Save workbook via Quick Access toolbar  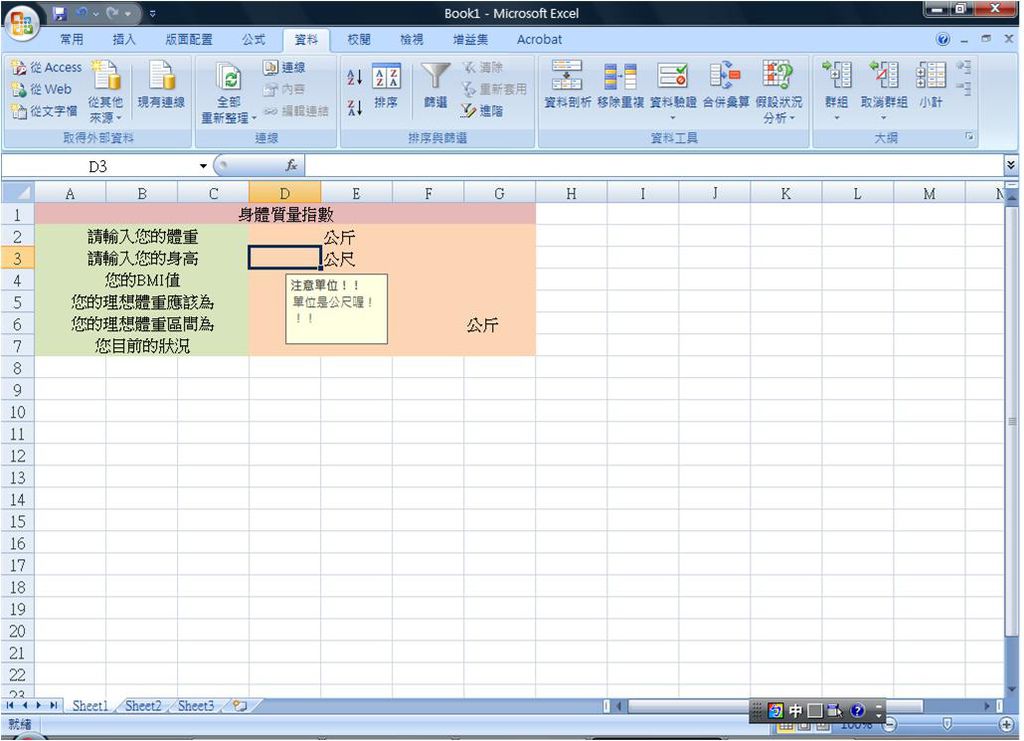60,13
